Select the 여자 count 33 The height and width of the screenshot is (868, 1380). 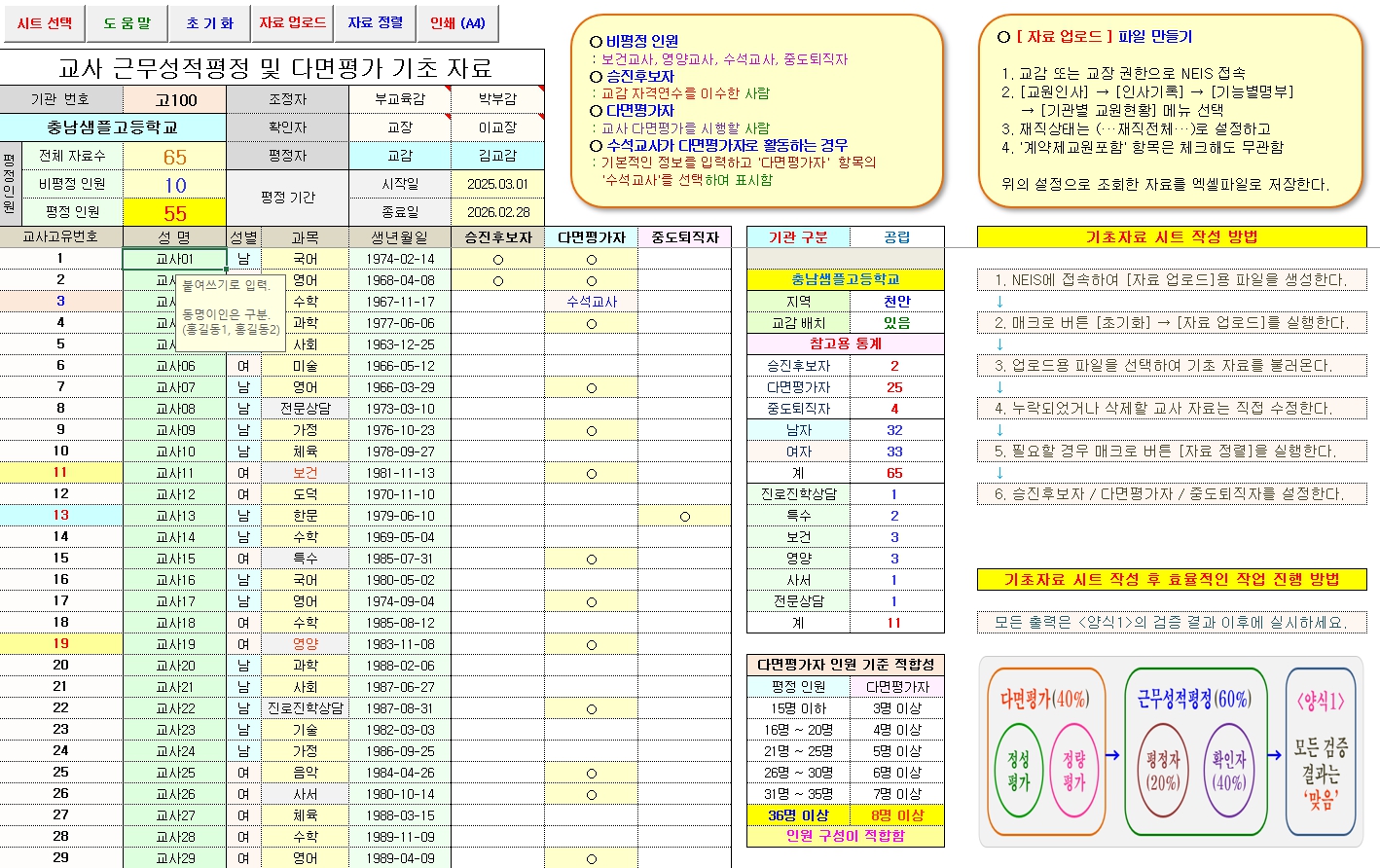tap(895, 452)
